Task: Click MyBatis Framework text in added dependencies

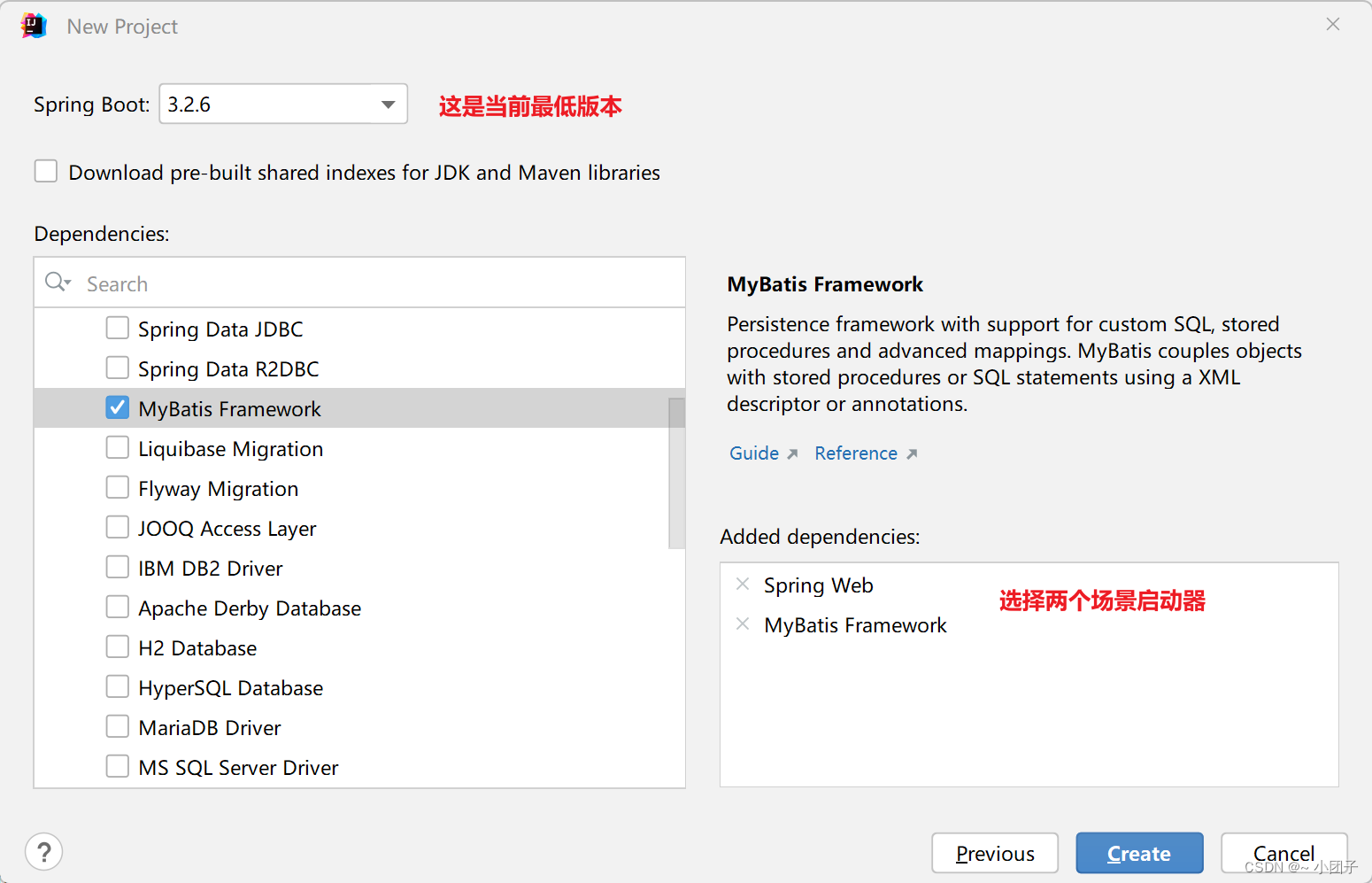Action: pyautogui.click(x=856, y=625)
